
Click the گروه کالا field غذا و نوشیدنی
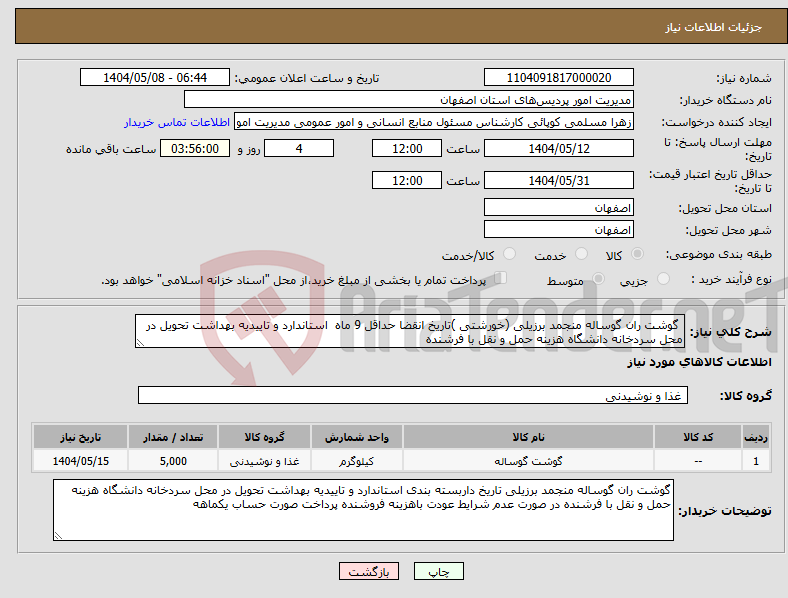click(x=413, y=395)
